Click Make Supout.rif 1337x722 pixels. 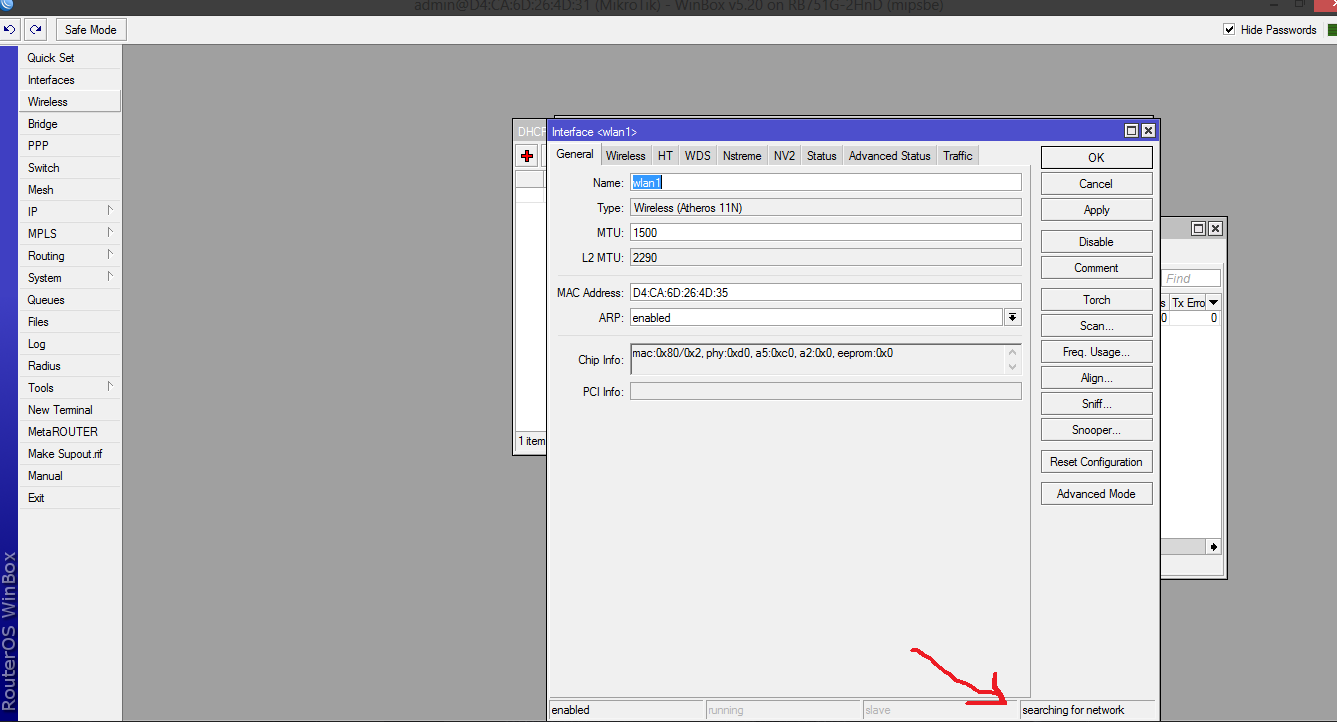70,454
